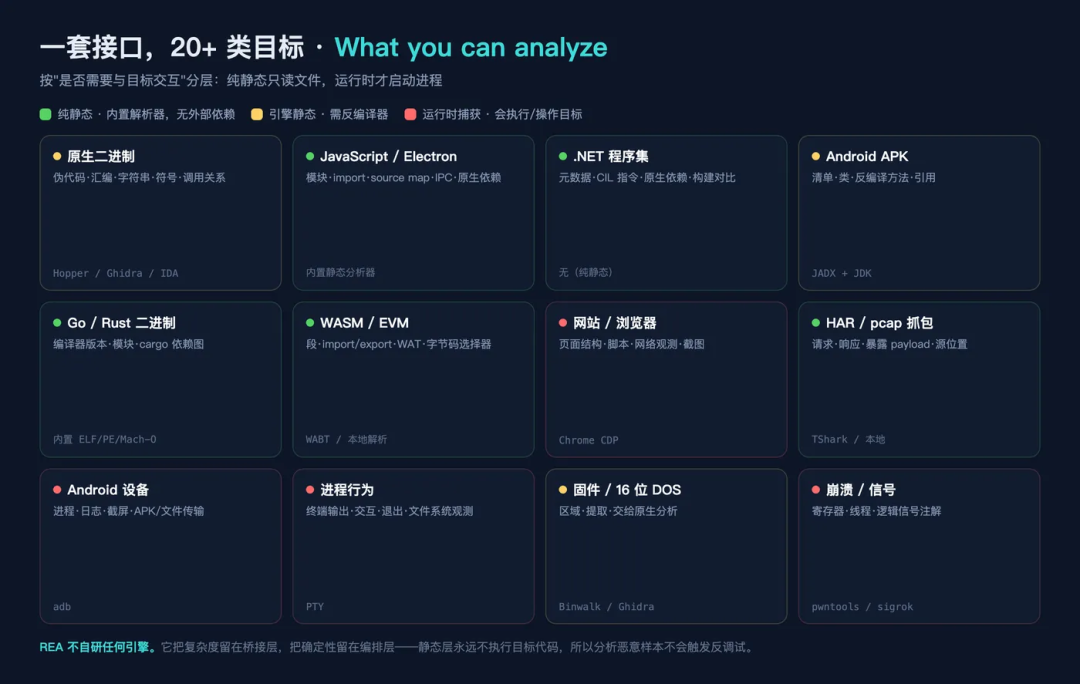This screenshot has width=1080, height=684.
Task: Select the 进程行为 card title
Action: pyautogui.click(x=346, y=490)
